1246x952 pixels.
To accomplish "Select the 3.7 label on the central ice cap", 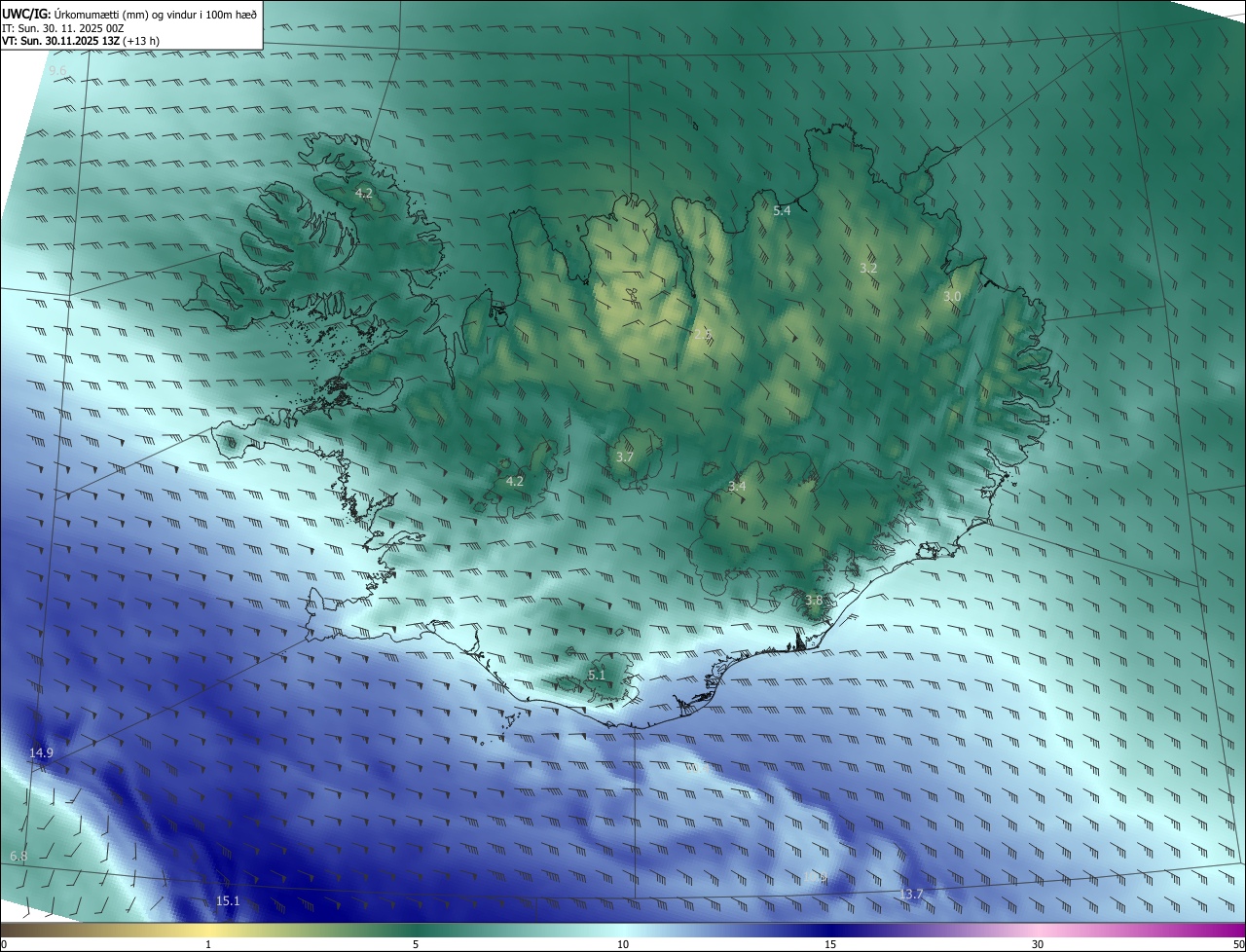I will (625, 457).
